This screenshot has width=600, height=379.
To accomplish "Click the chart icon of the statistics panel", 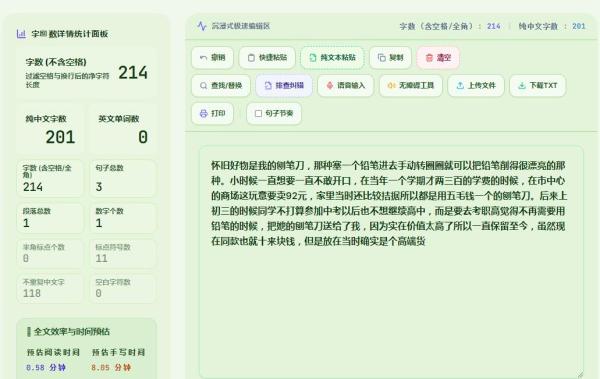I will point(21,34).
